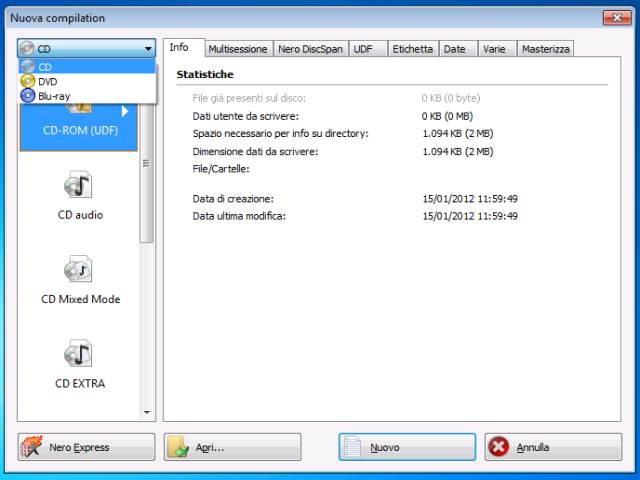This screenshot has width=640, height=480.
Task: Switch to the UDF tab
Action: coord(366,49)
